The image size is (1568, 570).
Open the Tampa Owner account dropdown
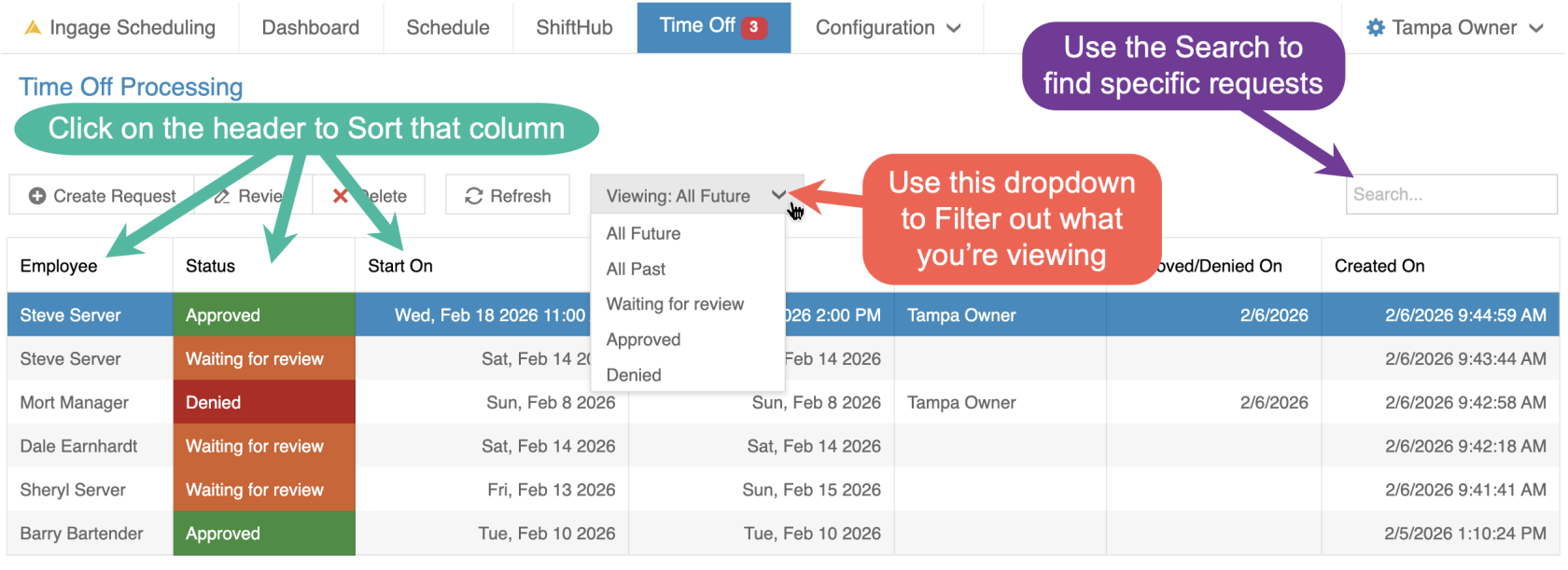click(1454, 28)
